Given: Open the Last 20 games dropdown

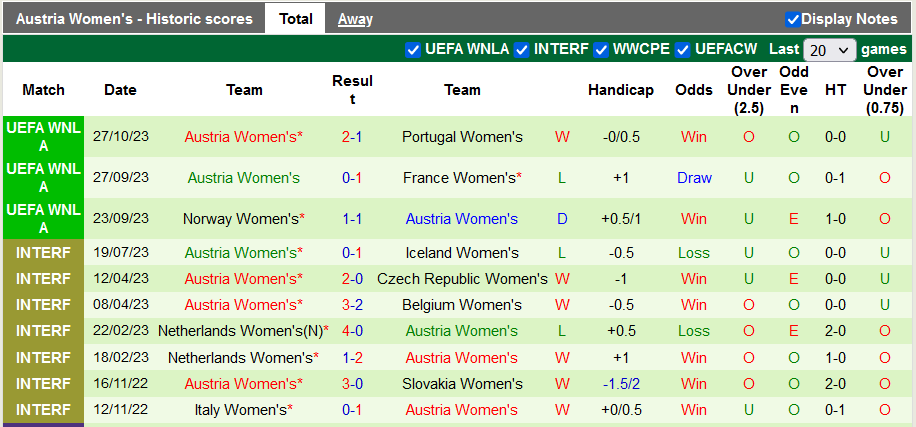Looking at the screenshot, I should pos(829,49).
